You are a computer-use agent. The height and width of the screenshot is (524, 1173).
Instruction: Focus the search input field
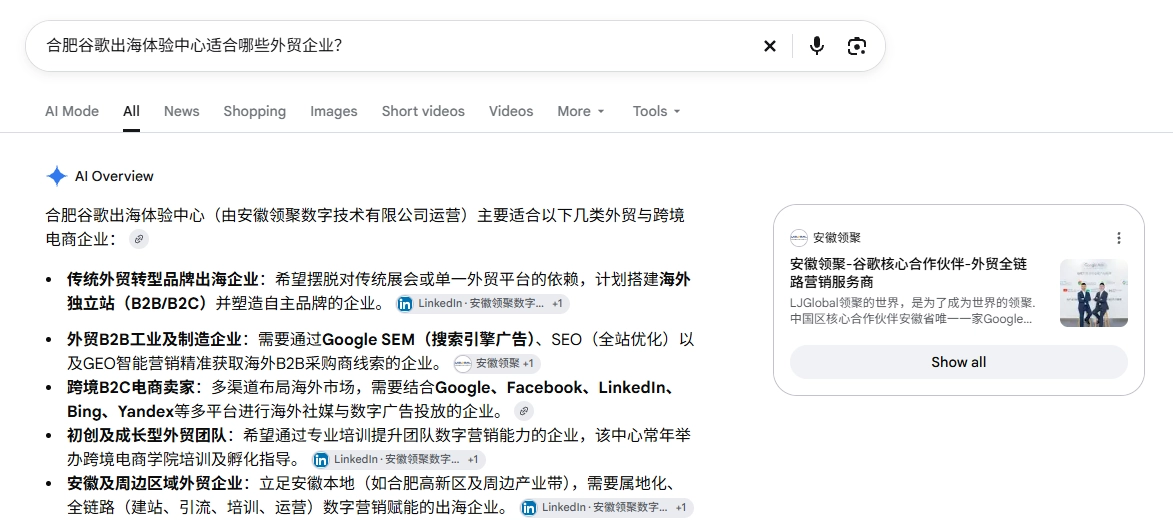pos(396,46)
